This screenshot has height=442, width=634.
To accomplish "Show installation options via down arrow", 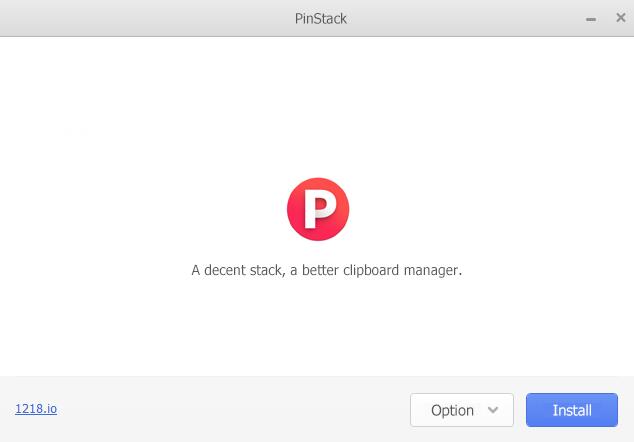I will 493,410.
